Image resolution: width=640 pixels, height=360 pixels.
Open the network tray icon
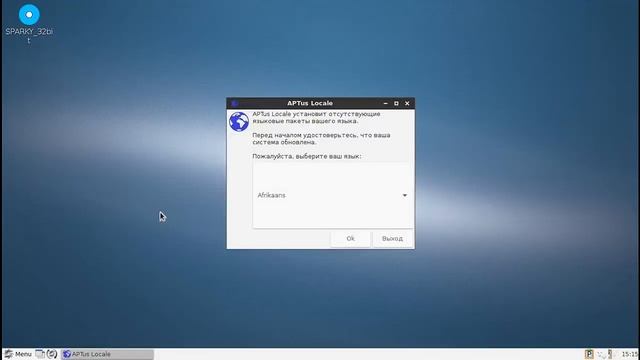(601, 354)
